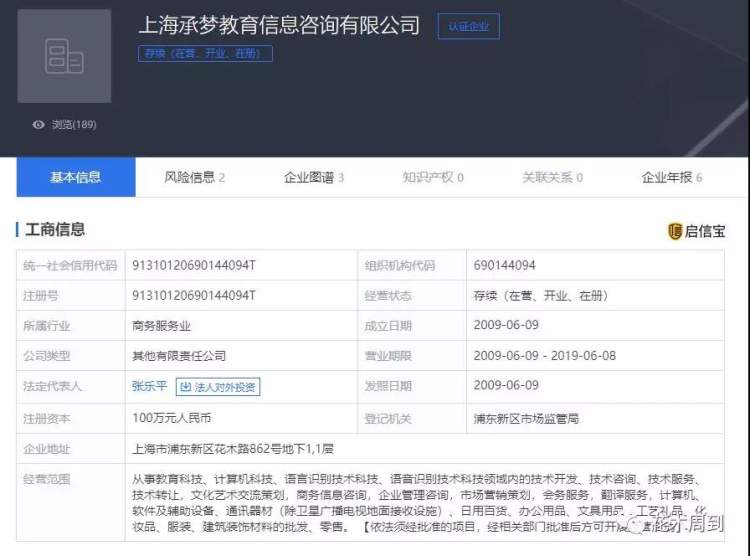750x556 pixels.
Task: Switch to the 关联关系 tab
Action: (552, 177)
